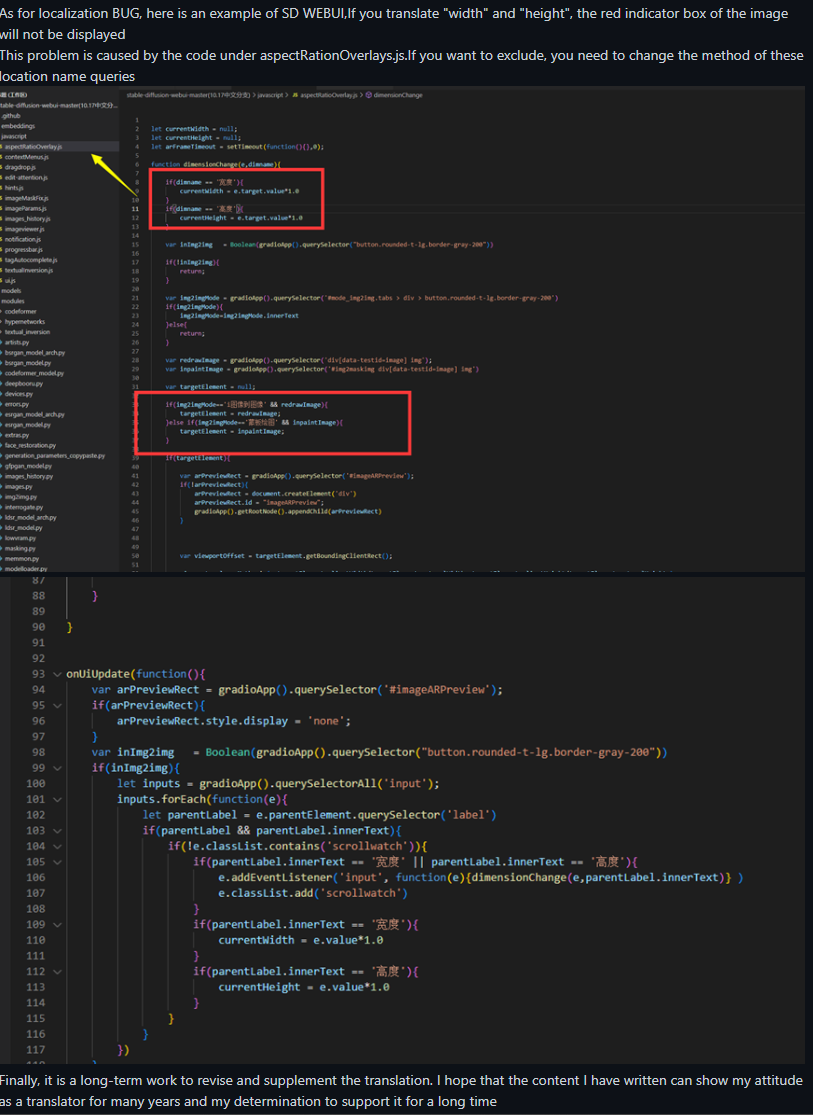Open gfpgan_model.py in the file tree
This screenshot has width=813, height=1115.
pyautogui.click(x=28, y=466)
